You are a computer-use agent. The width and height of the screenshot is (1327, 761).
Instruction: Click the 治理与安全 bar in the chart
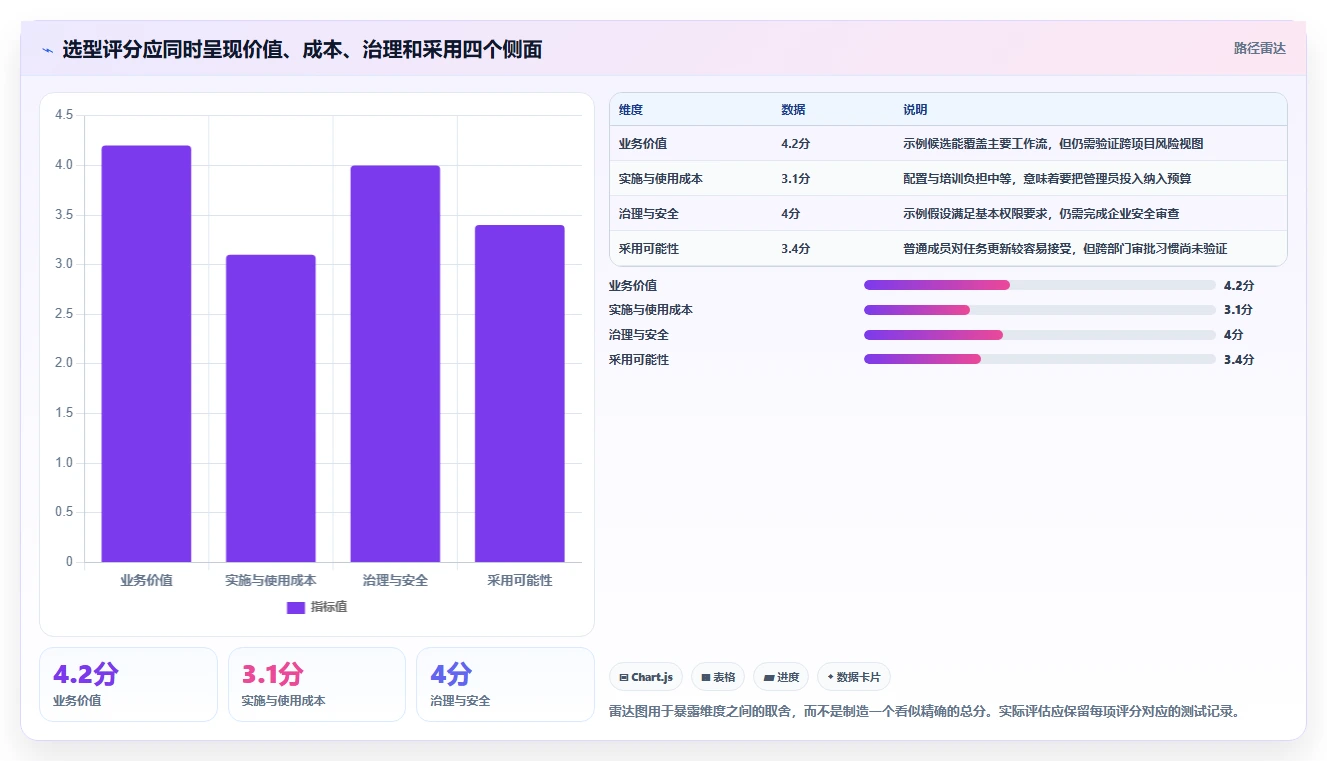coord(395,364)
